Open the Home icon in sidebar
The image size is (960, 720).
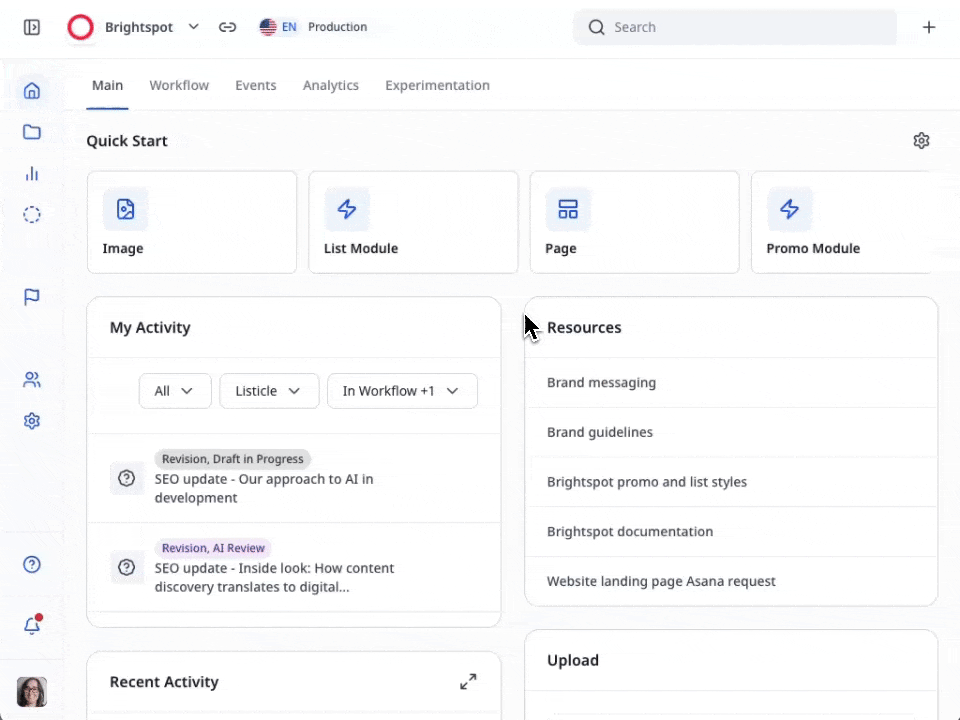pyautogui.click(x=32, y=91)
